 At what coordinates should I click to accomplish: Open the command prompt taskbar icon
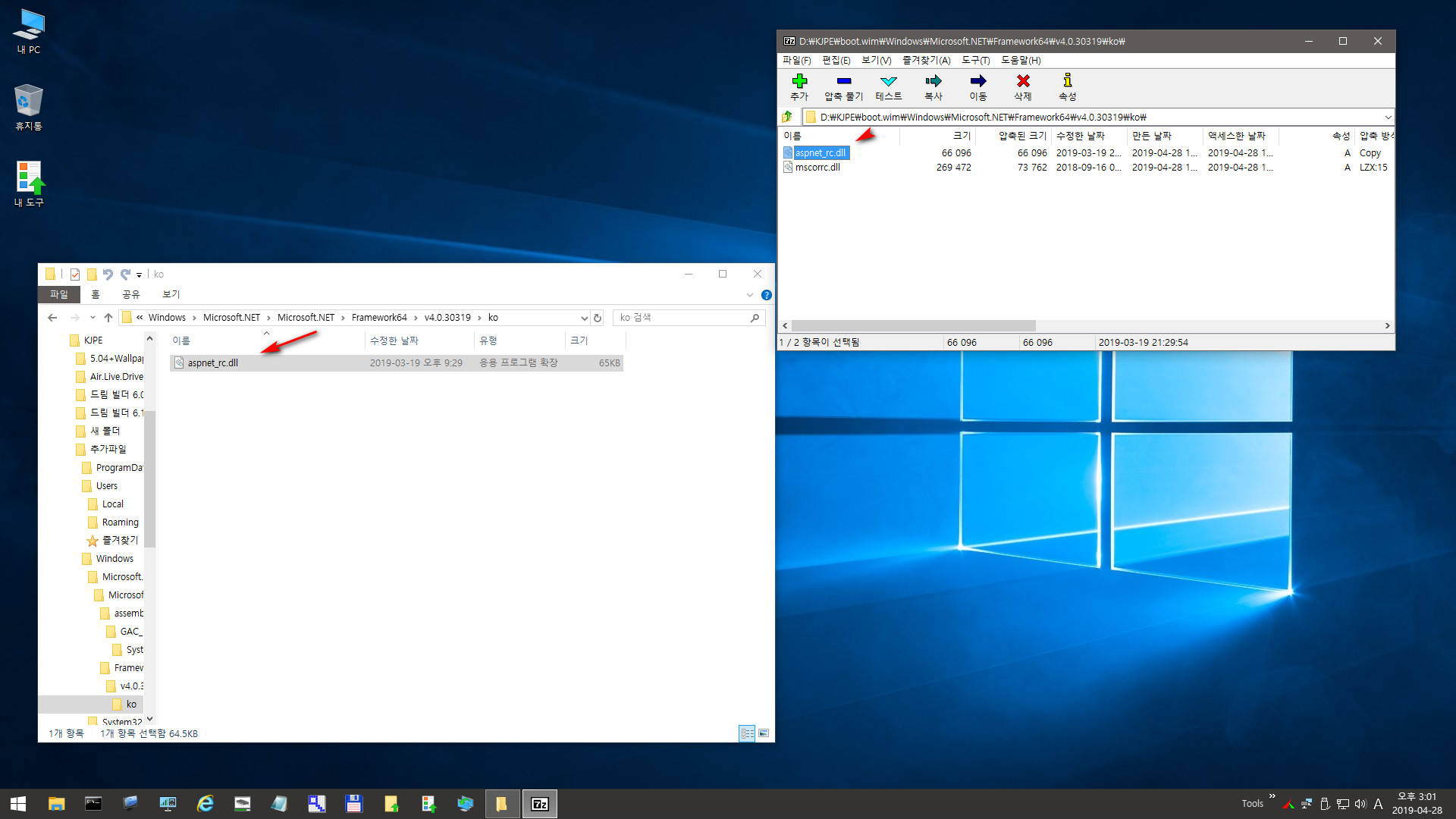(x=93, y=804)
